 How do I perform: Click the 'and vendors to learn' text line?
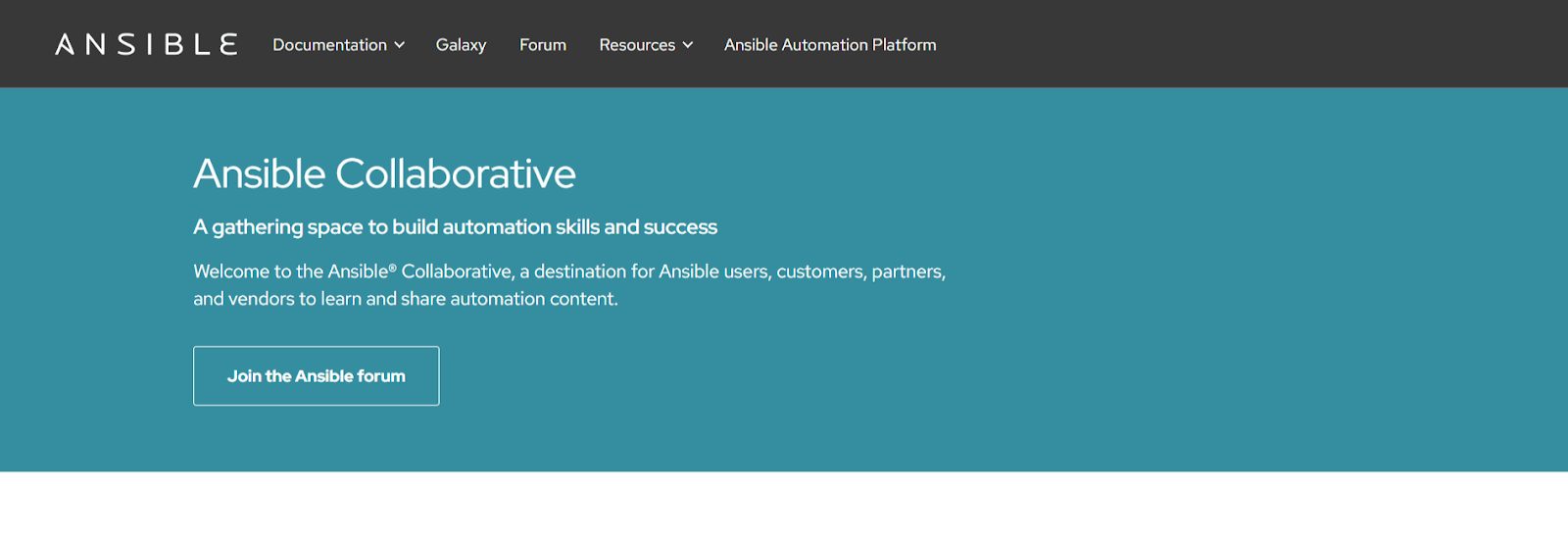coord(405,299)
